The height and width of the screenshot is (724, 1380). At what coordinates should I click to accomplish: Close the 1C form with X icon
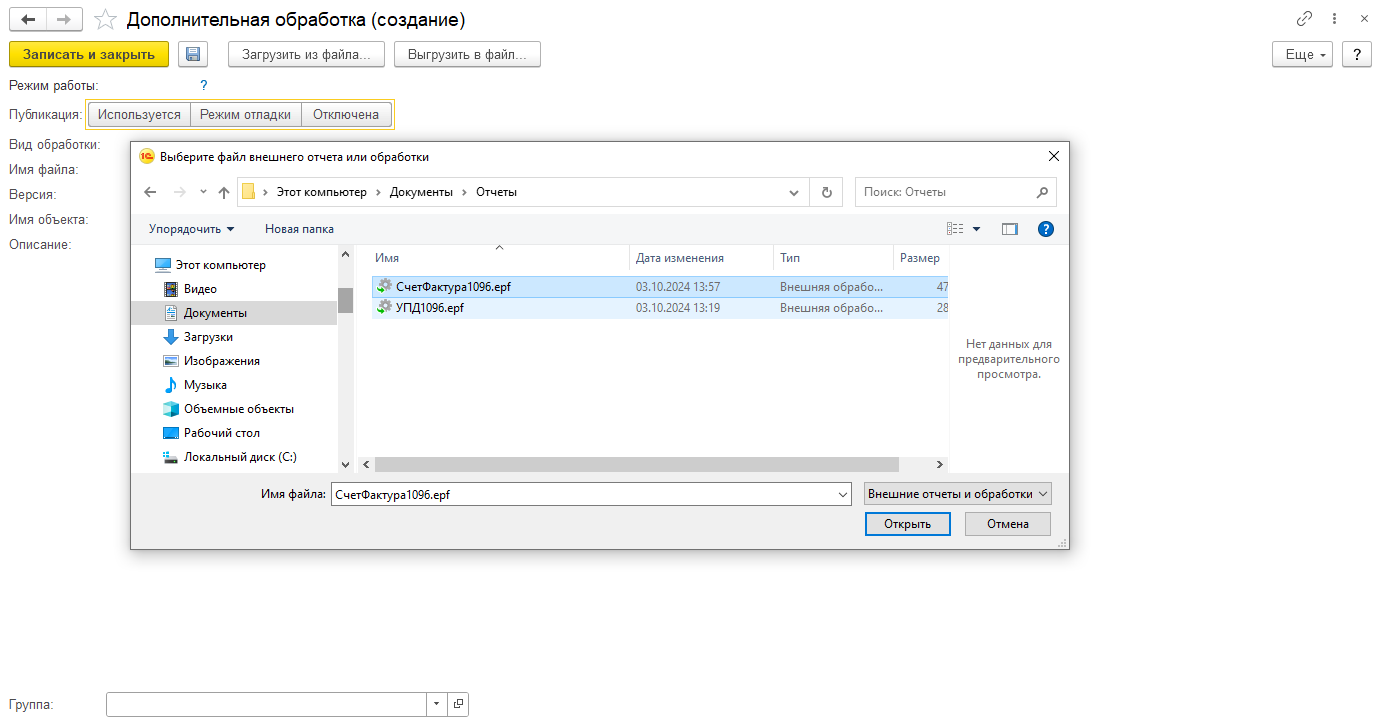(x=1363, y=19)
